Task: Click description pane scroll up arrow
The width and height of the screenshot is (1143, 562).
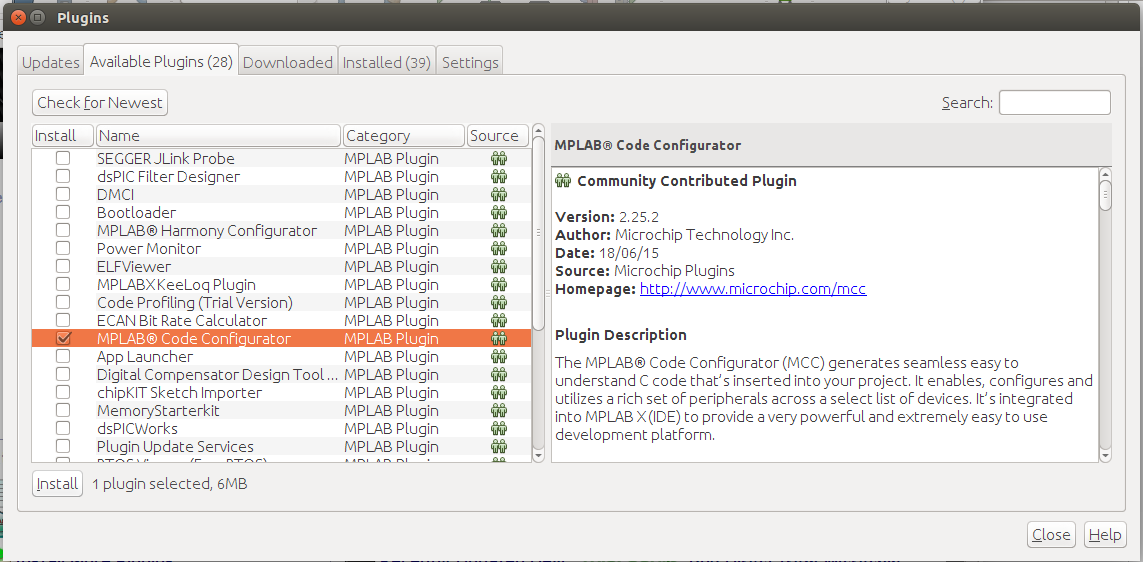Action: (x=1105, y=174)
